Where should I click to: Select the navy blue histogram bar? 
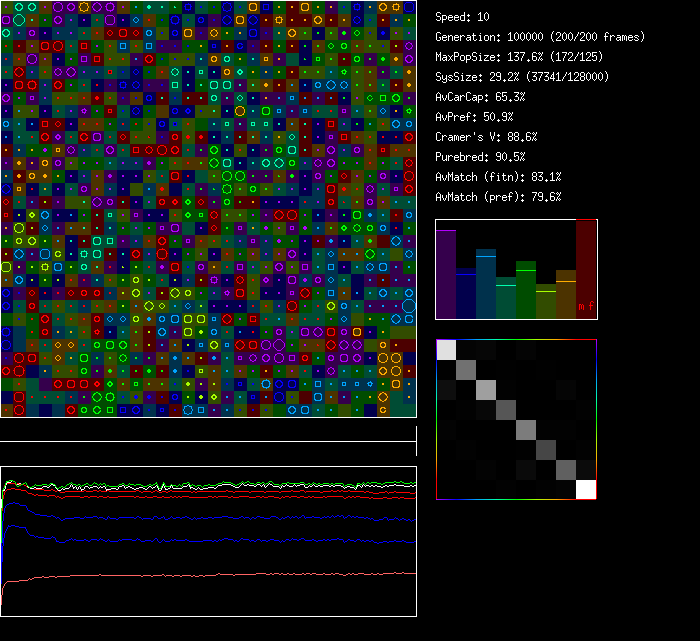point(466,294)
